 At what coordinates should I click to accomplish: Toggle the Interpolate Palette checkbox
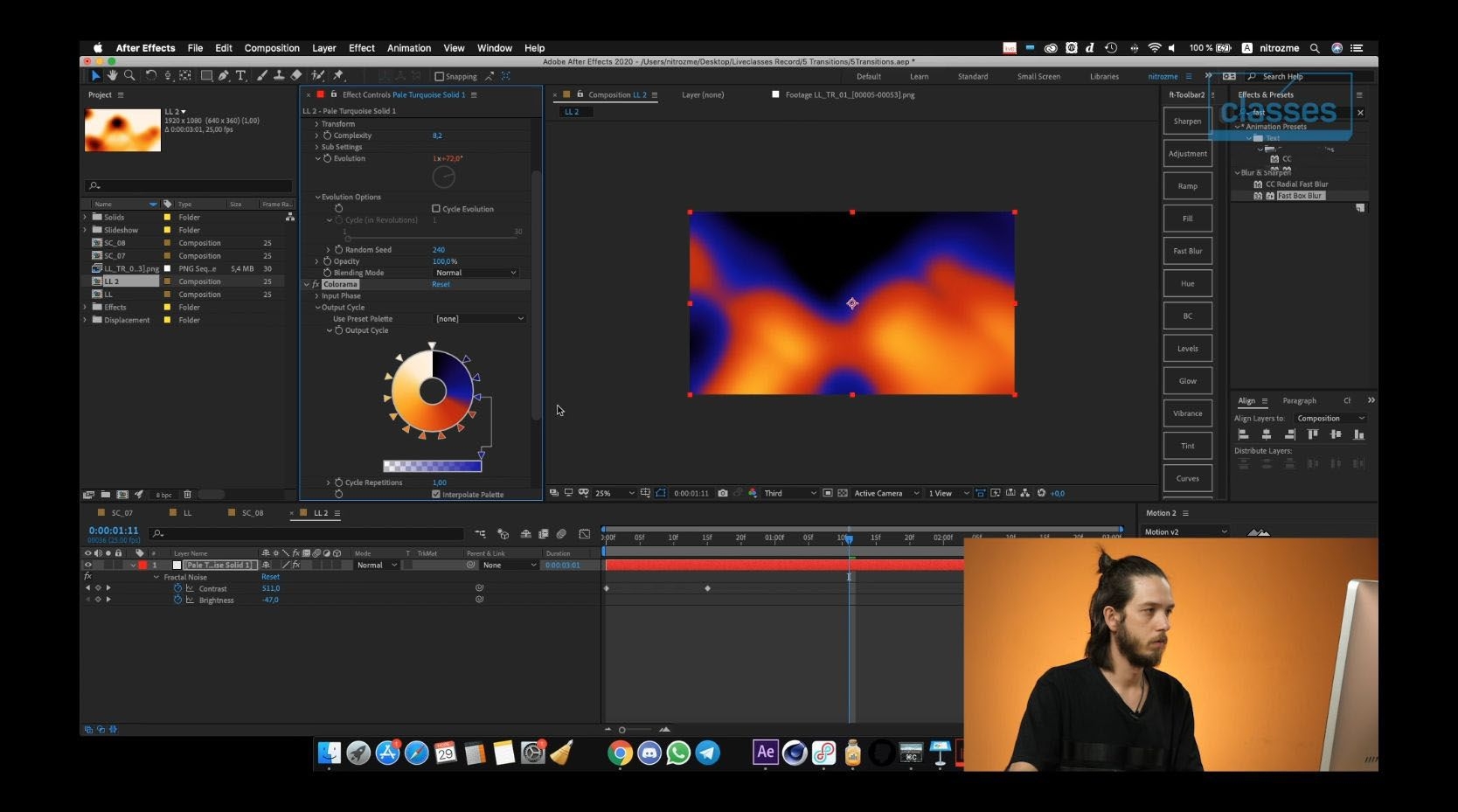point(436,495)
